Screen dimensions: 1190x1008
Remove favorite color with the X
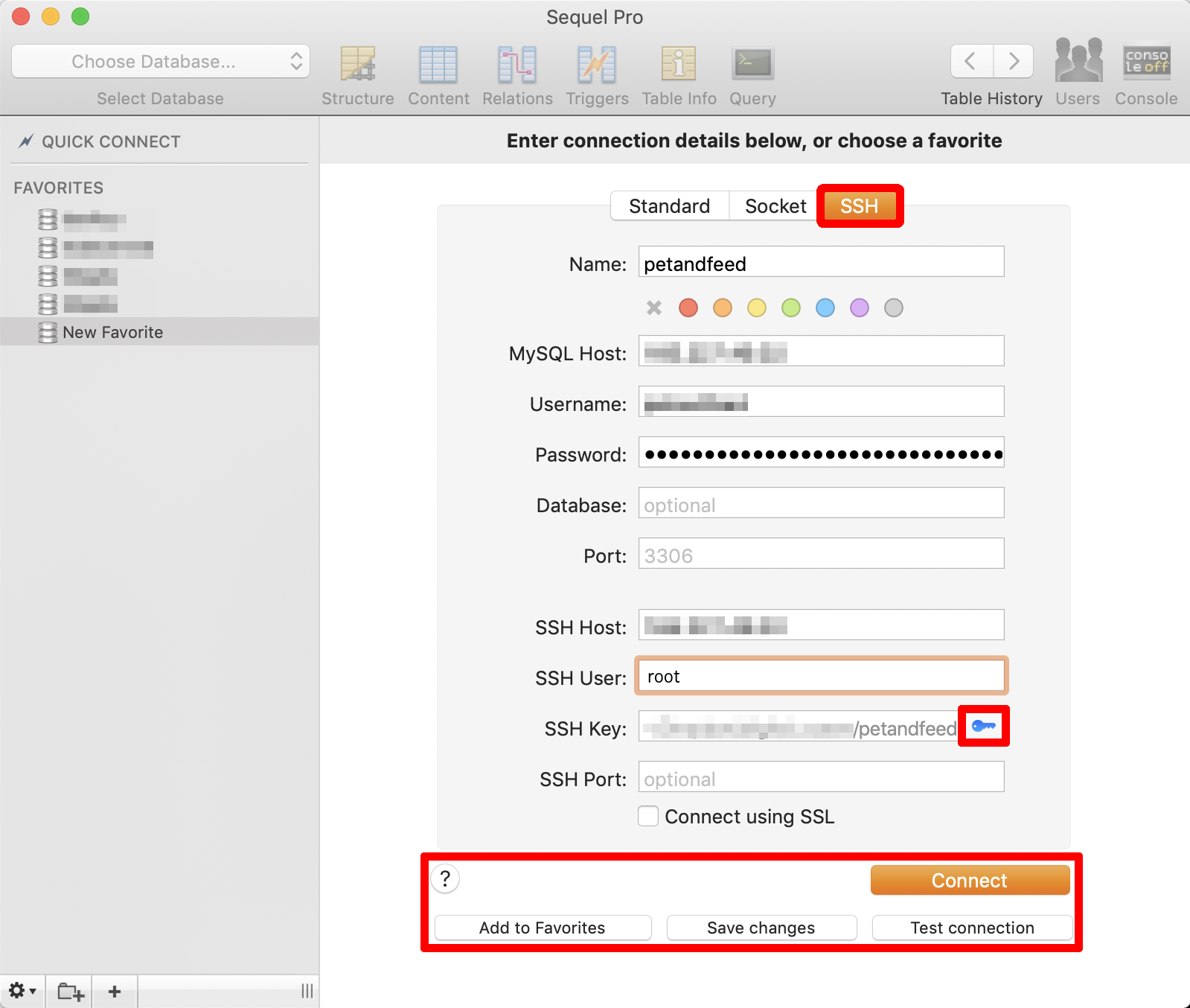[x=654, y=307]
